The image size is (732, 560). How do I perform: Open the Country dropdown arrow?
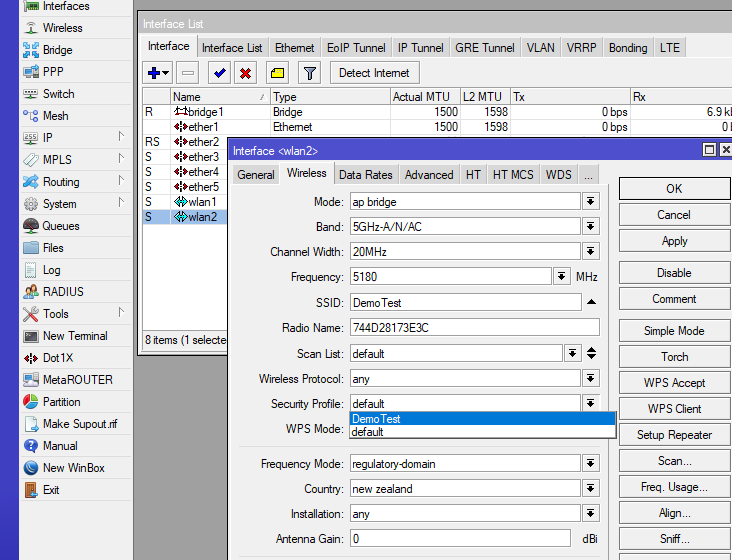pyautogui.click(x=591, y=489)
